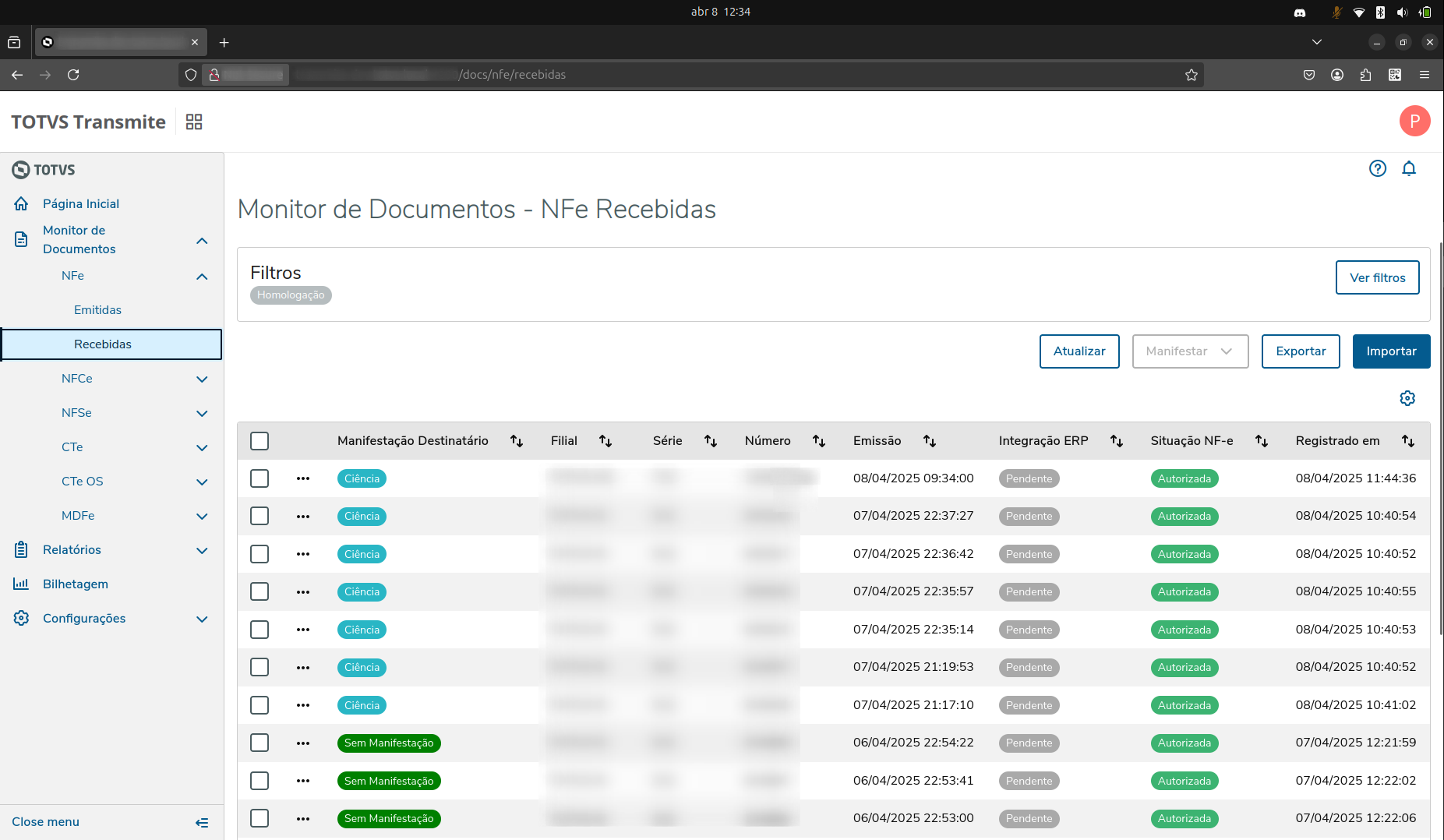Click the browser address bar

pyautogui.click(x=690, y=75)
